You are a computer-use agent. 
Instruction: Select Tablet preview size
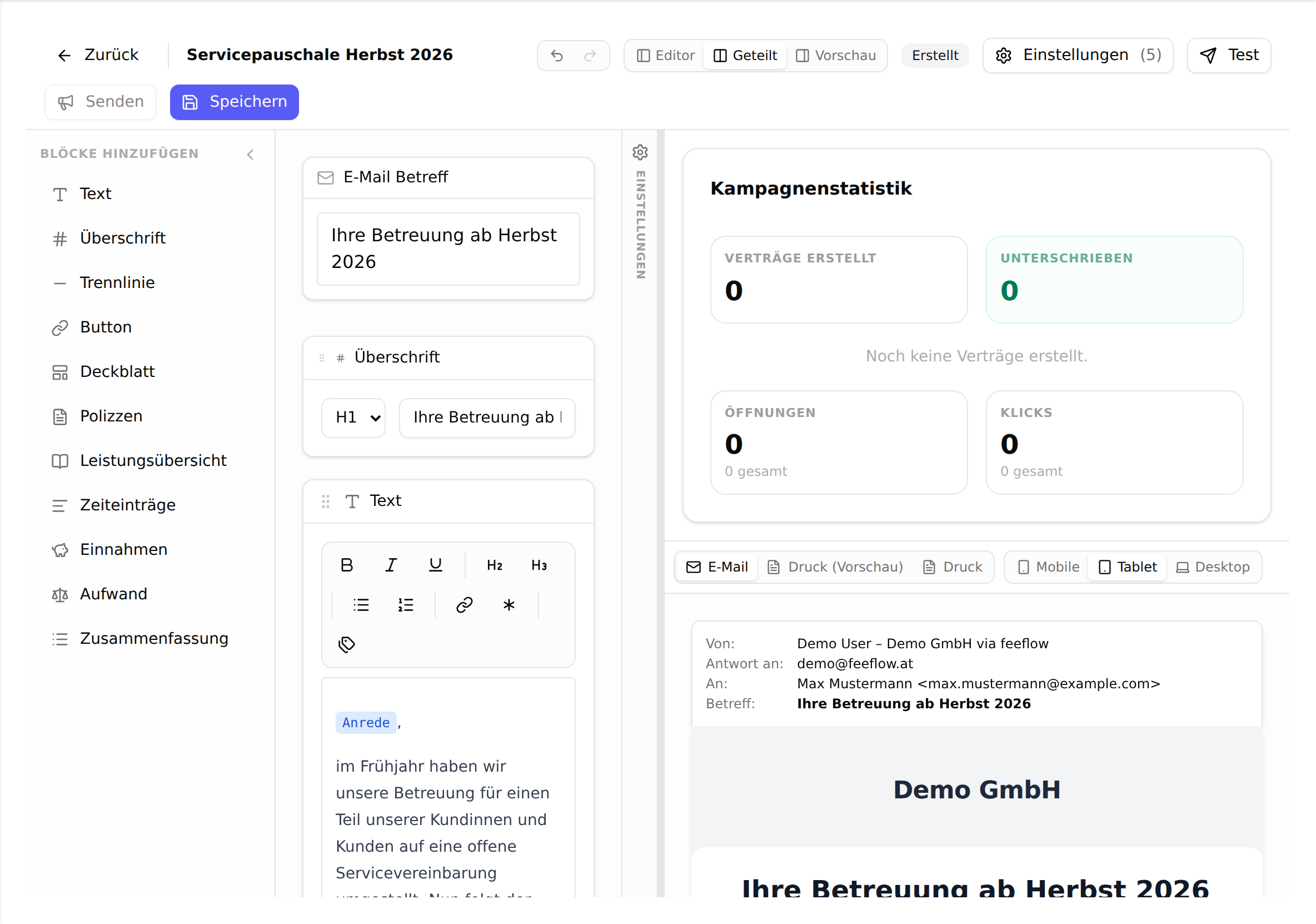pyautogui.click(x=1128, y=567)
